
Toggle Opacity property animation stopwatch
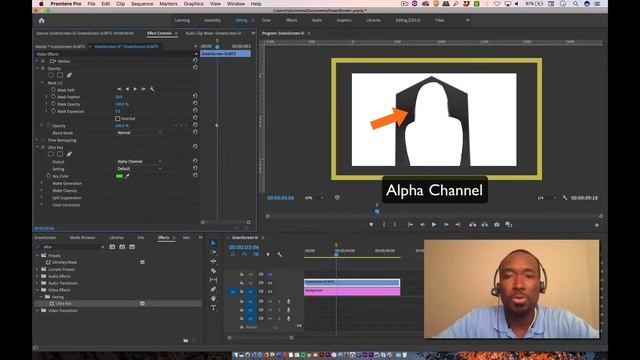49,125
